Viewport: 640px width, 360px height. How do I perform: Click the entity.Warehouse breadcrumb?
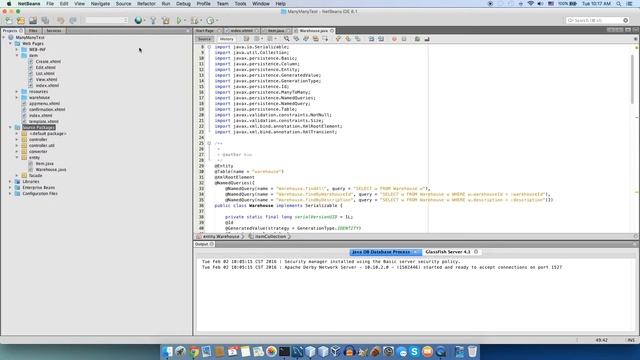click(x=221, y=237)
